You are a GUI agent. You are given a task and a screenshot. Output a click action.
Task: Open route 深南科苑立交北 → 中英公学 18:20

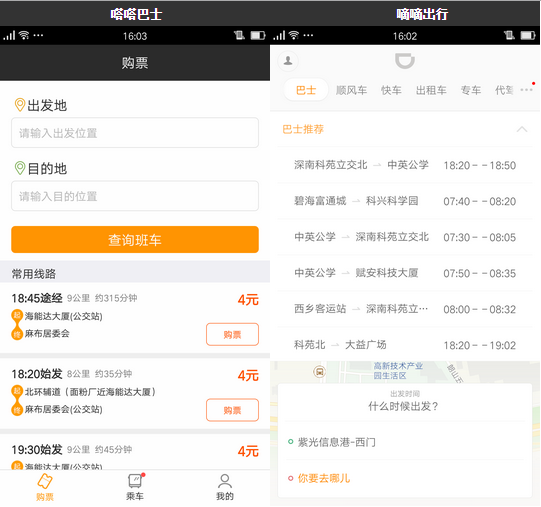pos(405,165)
